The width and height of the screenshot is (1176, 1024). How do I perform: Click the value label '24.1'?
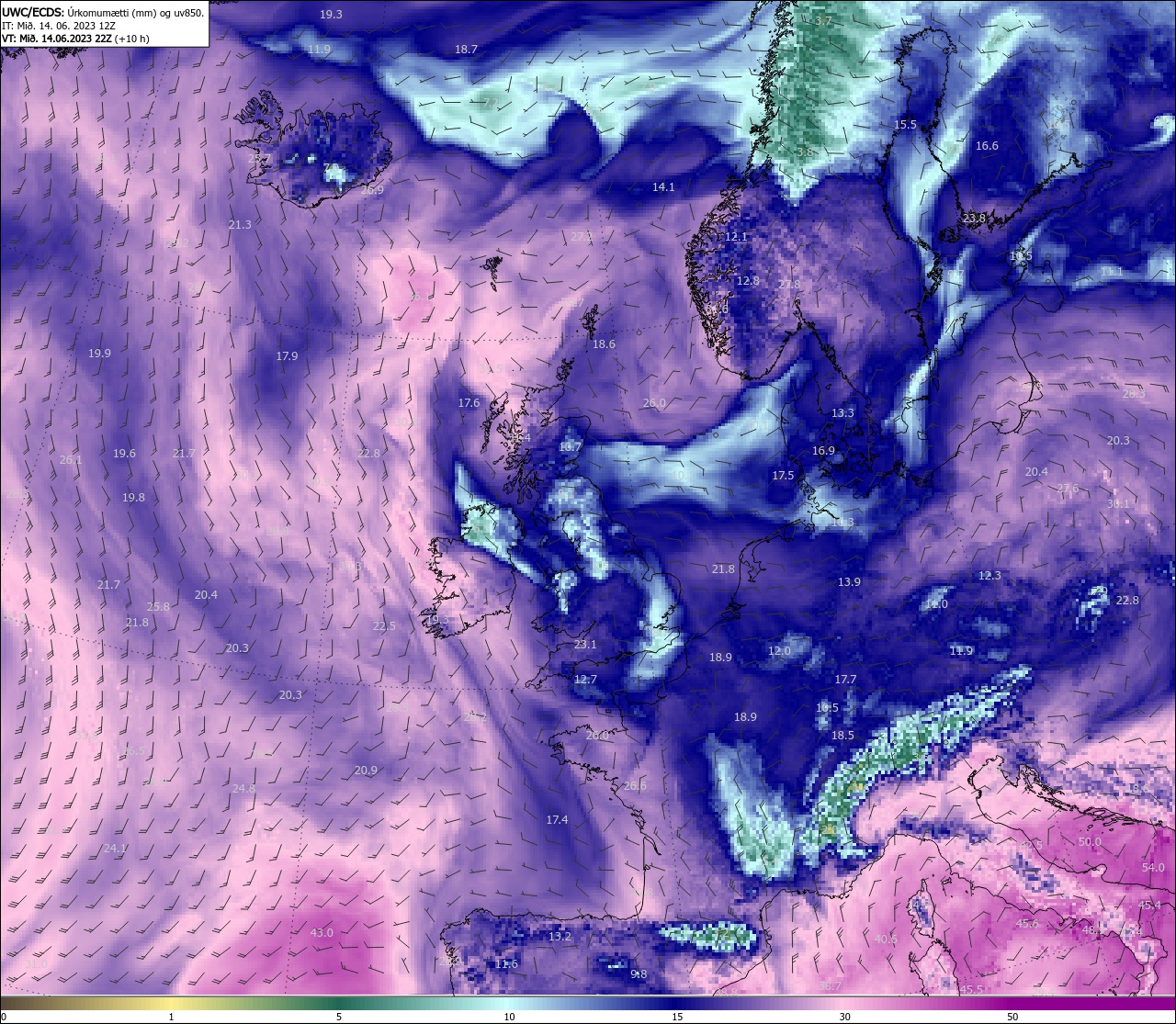[x=115, y=849]
